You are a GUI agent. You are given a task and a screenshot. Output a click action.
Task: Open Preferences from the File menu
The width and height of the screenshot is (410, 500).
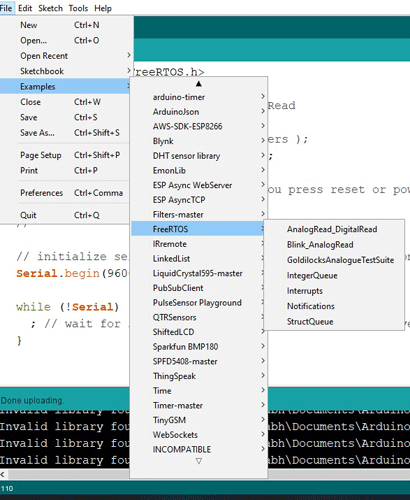[65, 193]
